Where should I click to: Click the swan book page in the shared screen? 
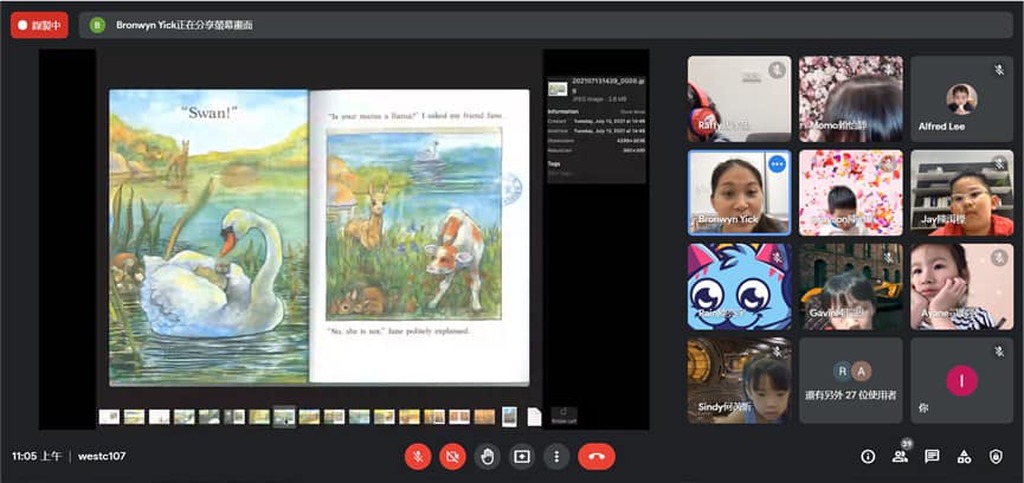pyautogui.click(x=208, y=236)
